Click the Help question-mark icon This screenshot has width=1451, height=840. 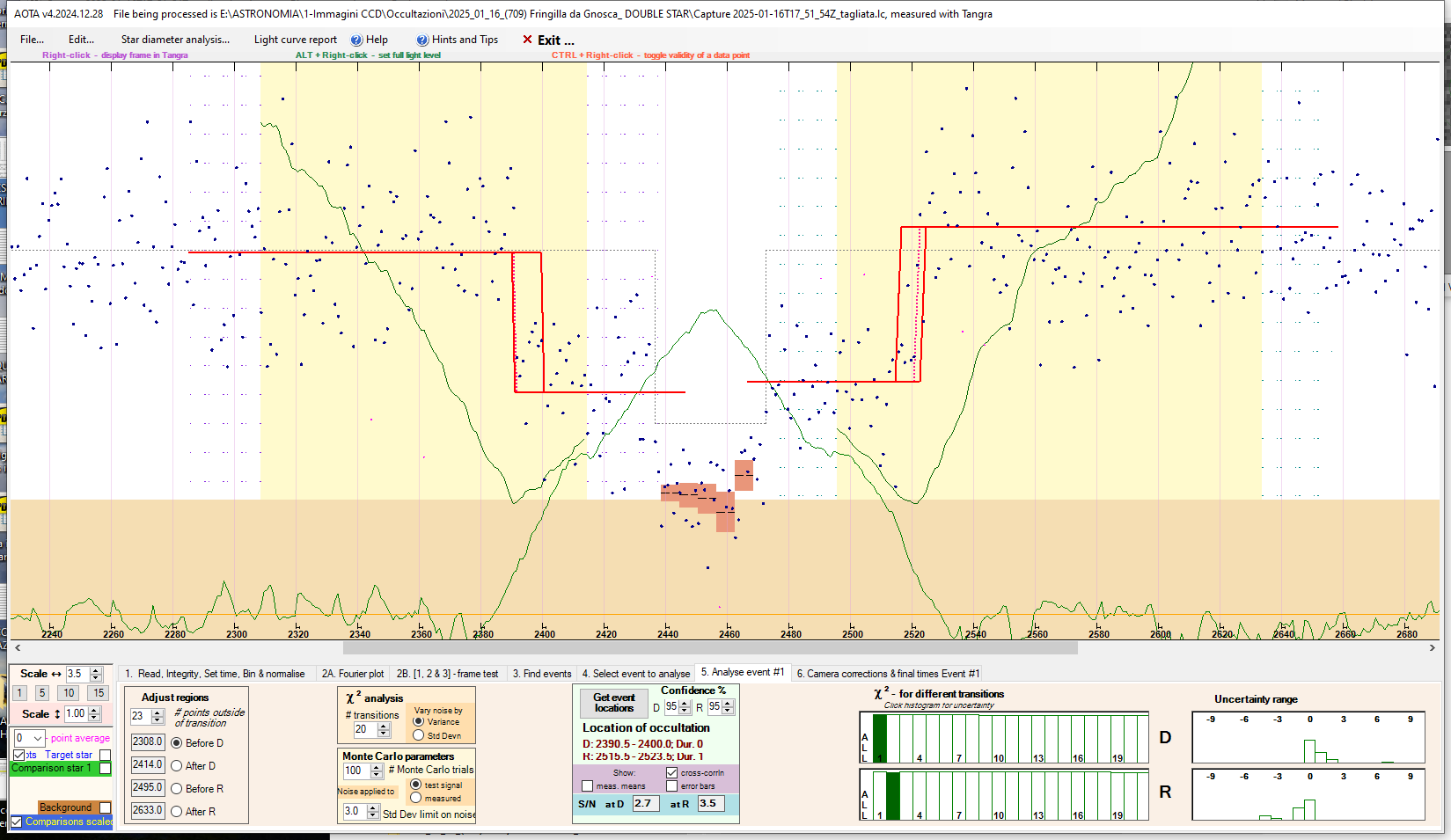coord(356,40)
